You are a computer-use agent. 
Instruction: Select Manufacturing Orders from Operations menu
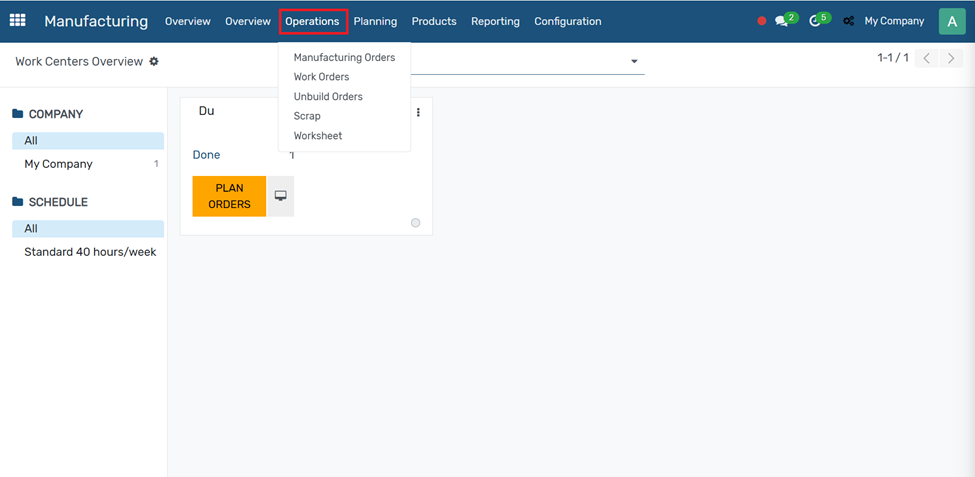pyautogui.click(x=344, y=58)
